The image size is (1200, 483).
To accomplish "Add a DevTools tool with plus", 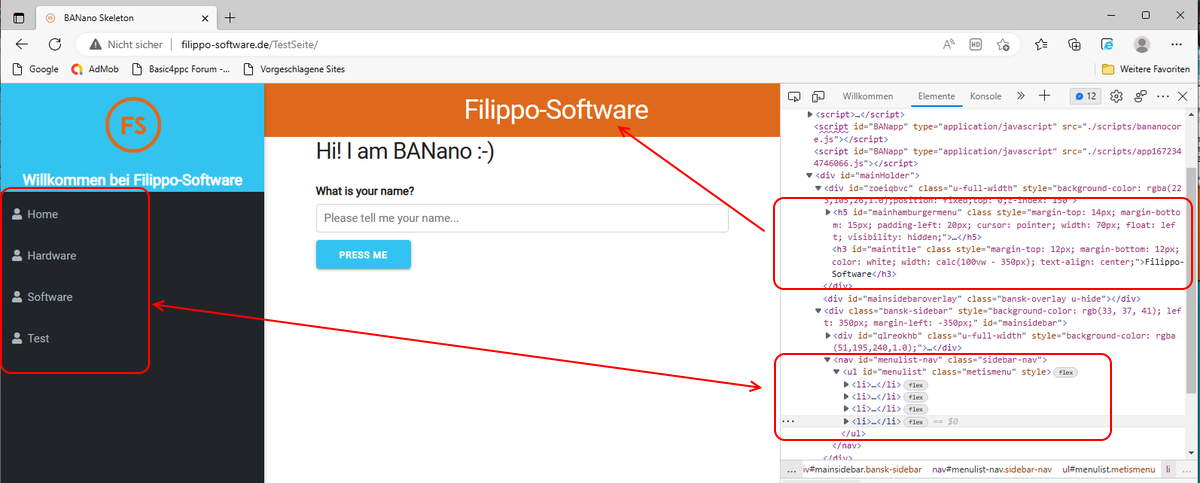I will (1044, 96).
